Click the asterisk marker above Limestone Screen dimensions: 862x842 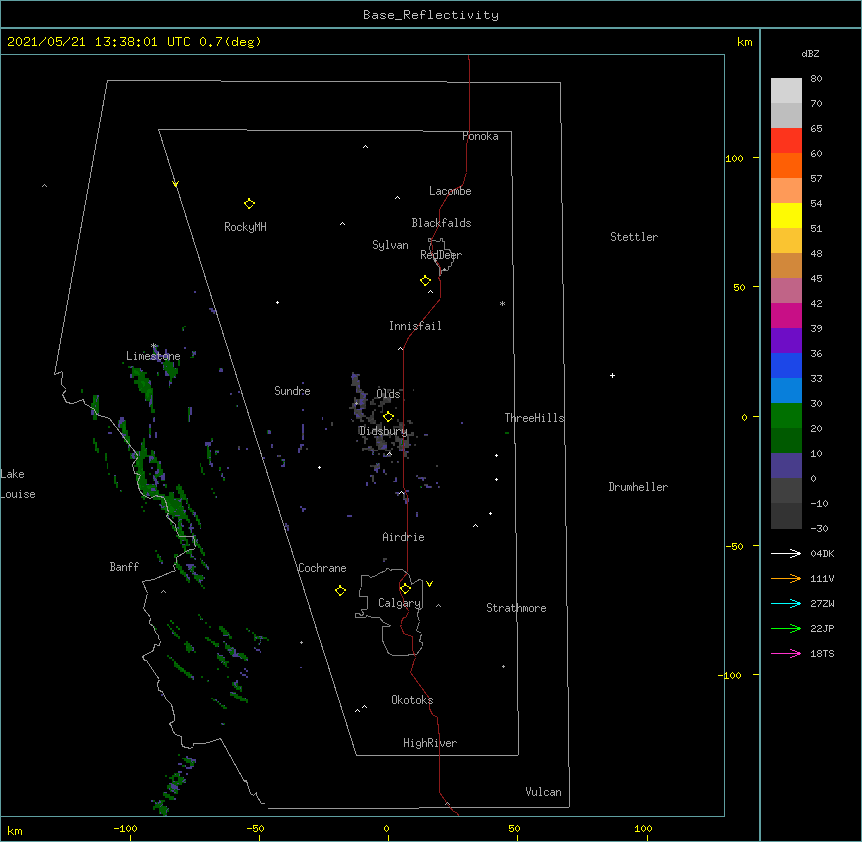click(x=154, y=346)
